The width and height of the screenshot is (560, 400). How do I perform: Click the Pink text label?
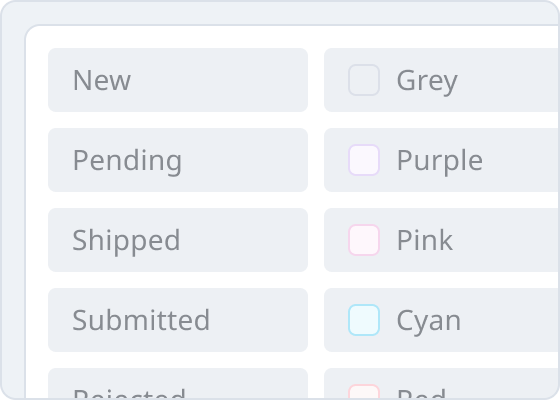coord(425,240)
